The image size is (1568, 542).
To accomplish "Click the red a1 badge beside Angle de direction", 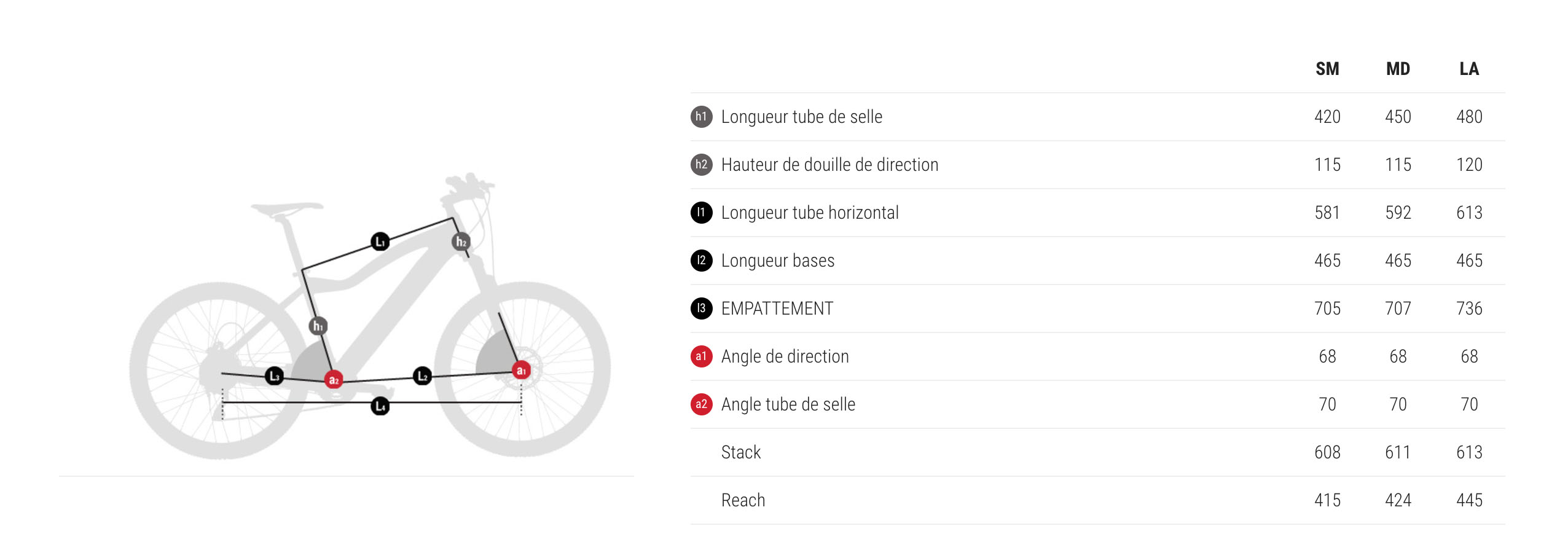I will (x=701, y=356).
